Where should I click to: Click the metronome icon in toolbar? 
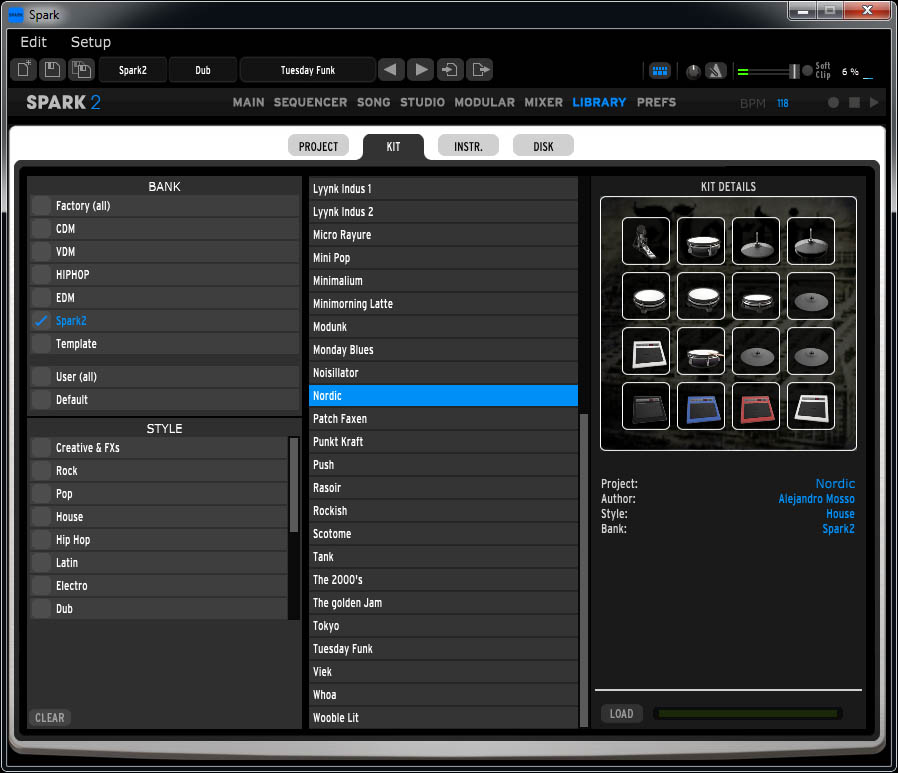pos(716,71)
